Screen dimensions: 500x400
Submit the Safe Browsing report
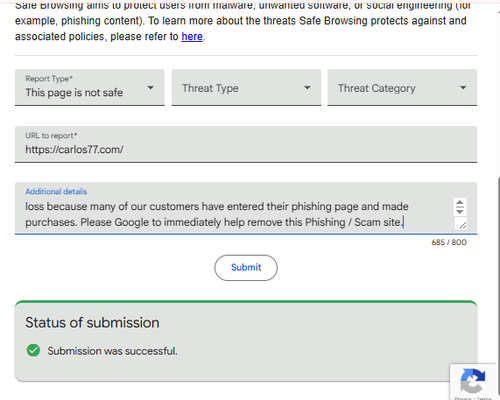tap(246, 268)
